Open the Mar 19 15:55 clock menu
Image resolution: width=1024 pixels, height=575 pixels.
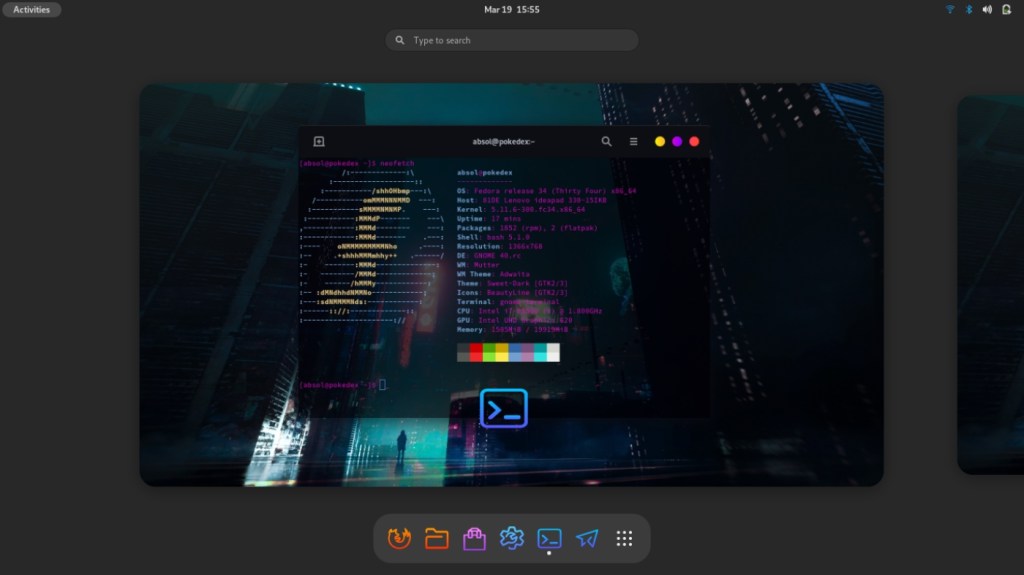(x=511, y=10)
